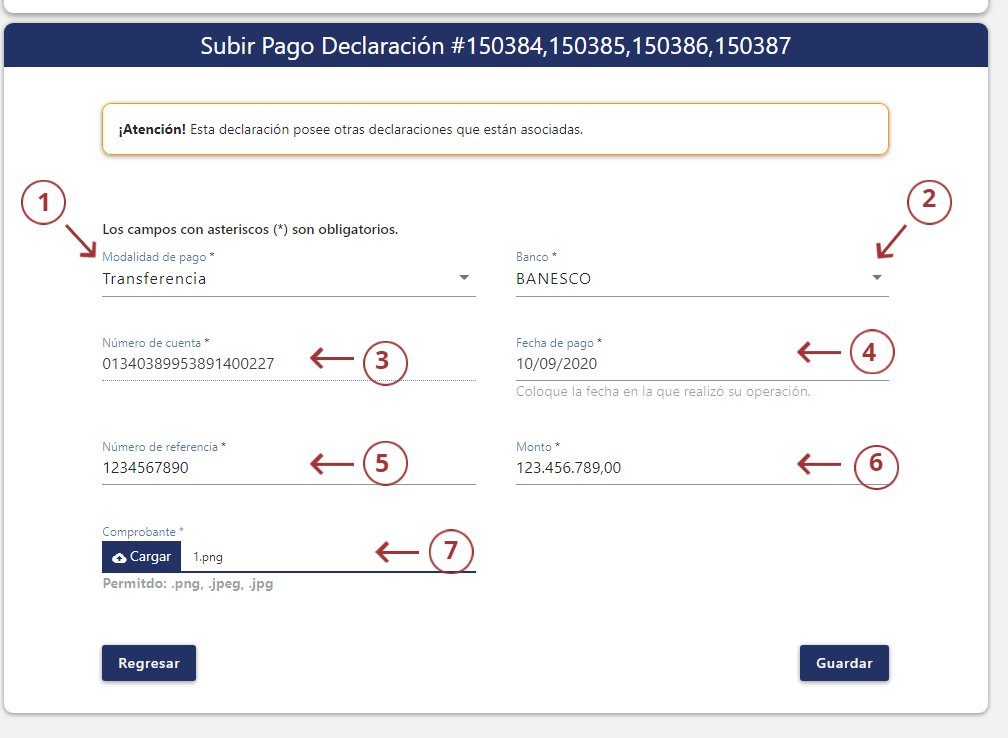This screenshot has height=738, width=1008.
Task: Go back with the Regresar button
Action: pyautogui.click(x=149, y=663)
